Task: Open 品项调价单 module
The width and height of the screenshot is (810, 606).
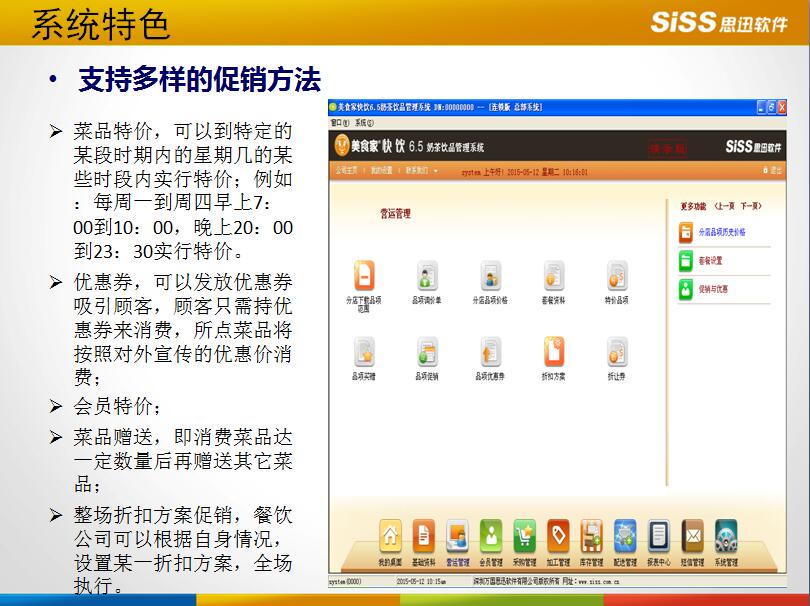Action: 428,276
